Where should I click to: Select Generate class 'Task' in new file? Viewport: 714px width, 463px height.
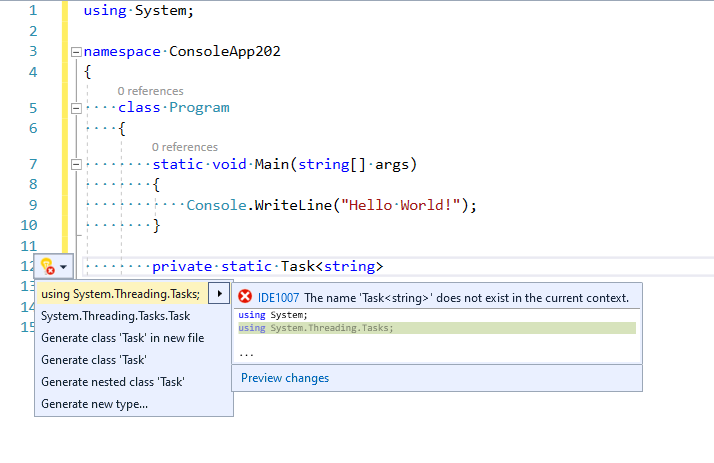[122, 338]
